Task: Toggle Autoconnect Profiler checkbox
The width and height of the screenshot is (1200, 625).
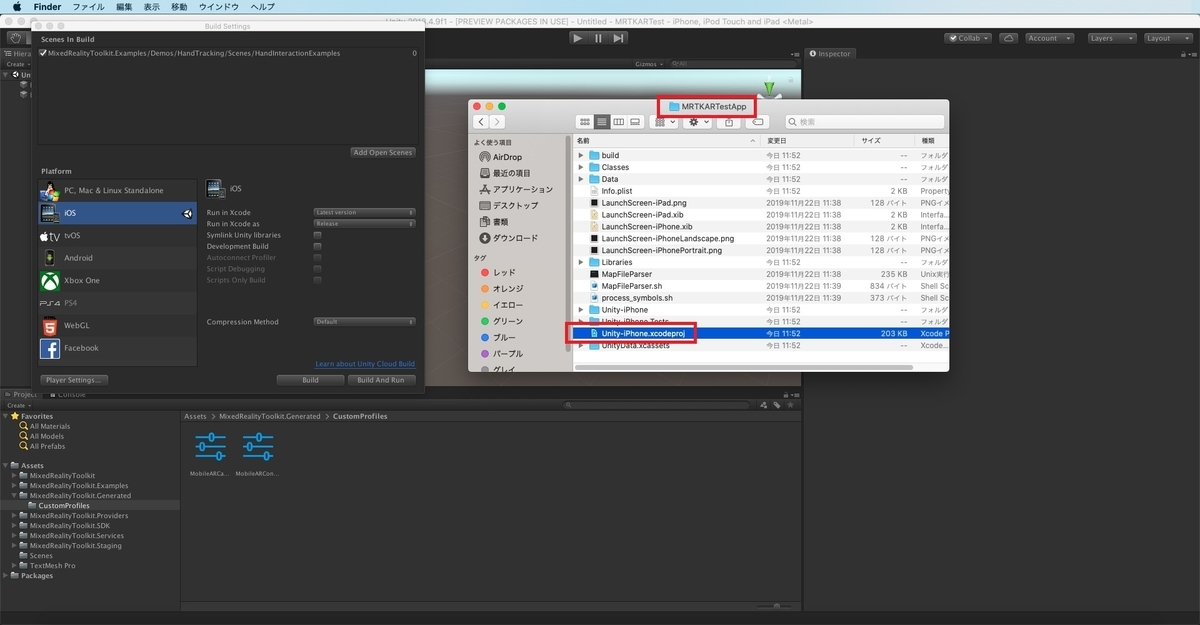Action: [x=318, y=258]
